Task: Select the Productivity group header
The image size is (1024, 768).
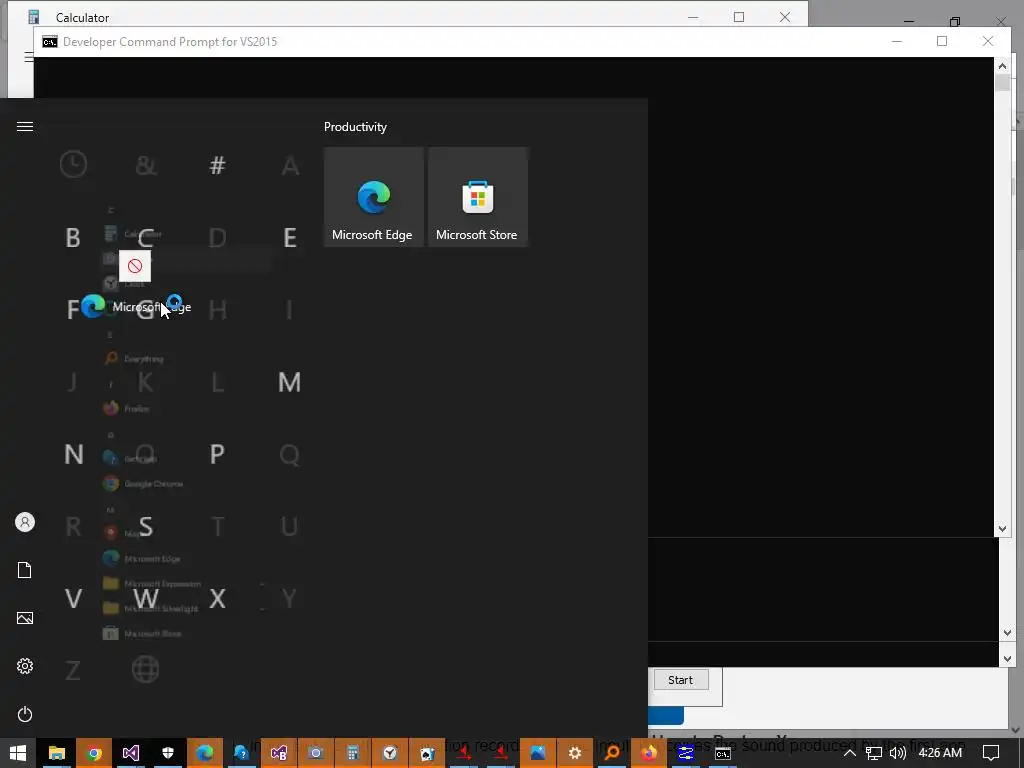Action: (355, 127)
